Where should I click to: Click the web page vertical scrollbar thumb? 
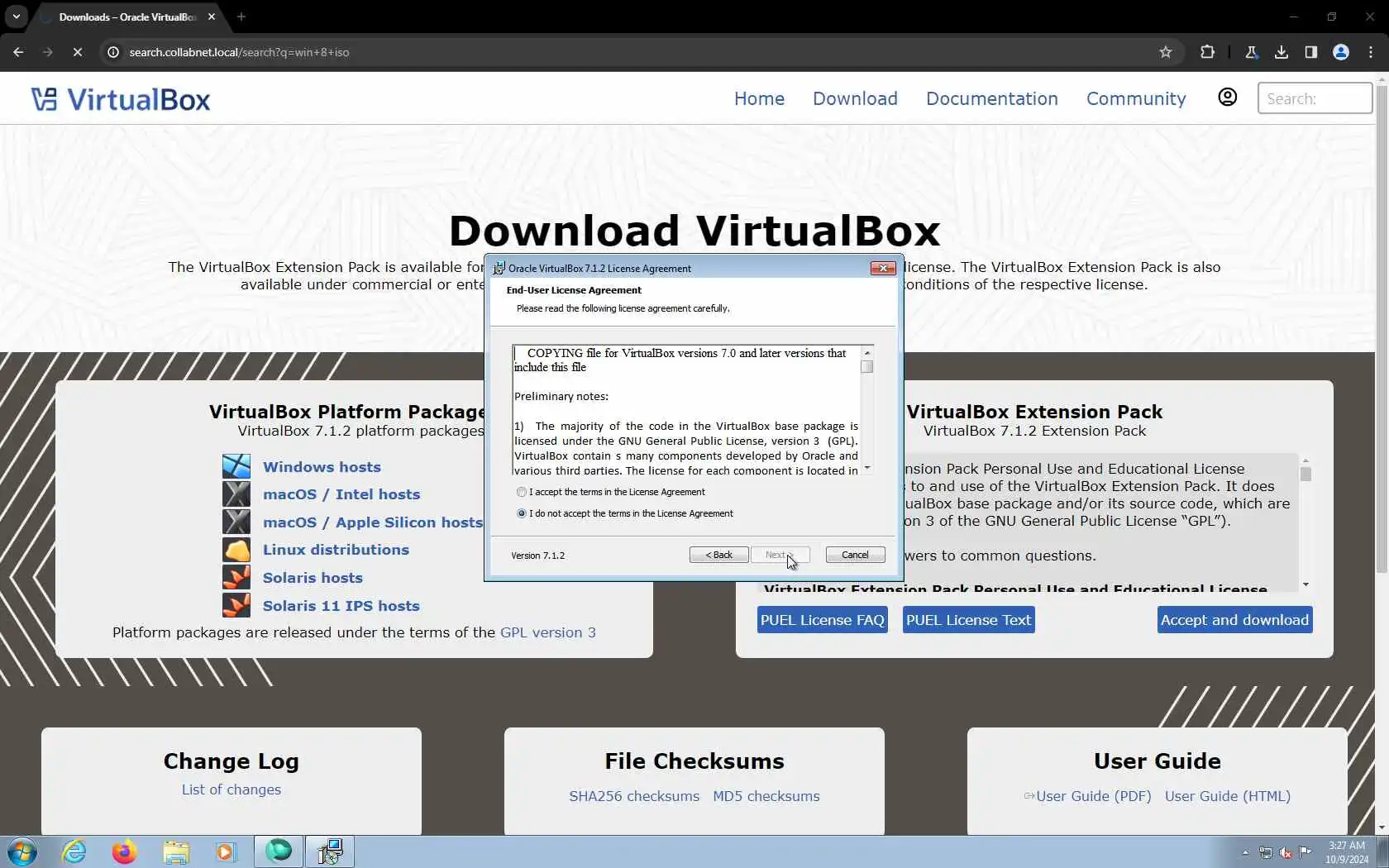click(x=1382, y=331)
